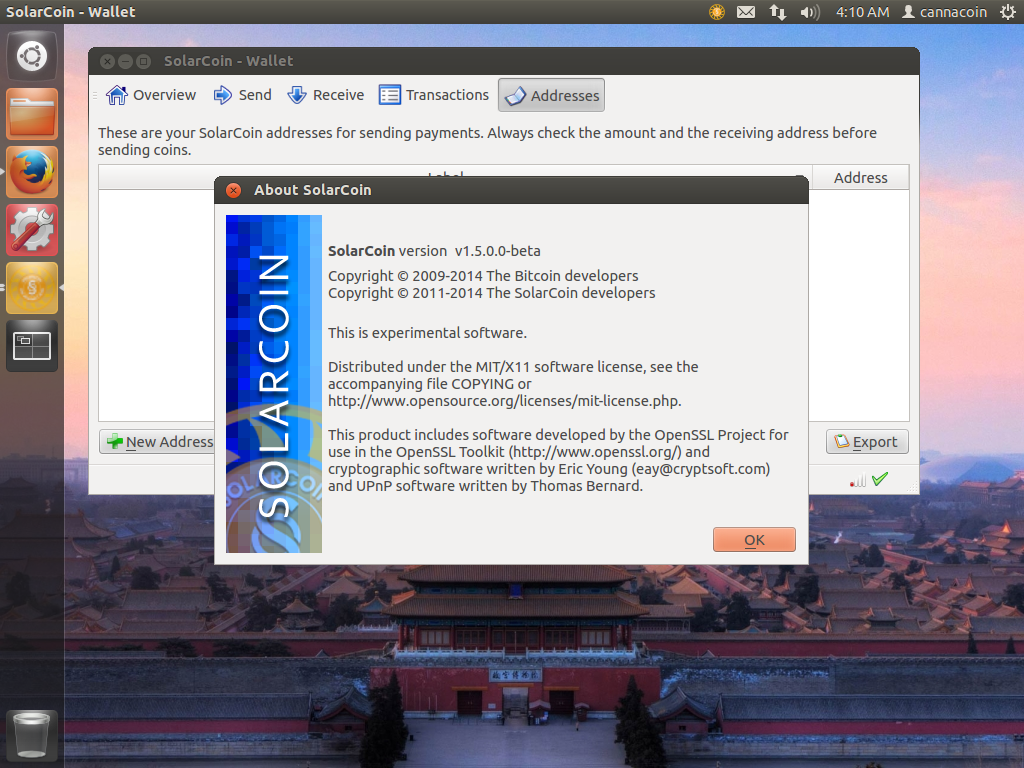Open the sound volume indicator

[x=810, y=12]
